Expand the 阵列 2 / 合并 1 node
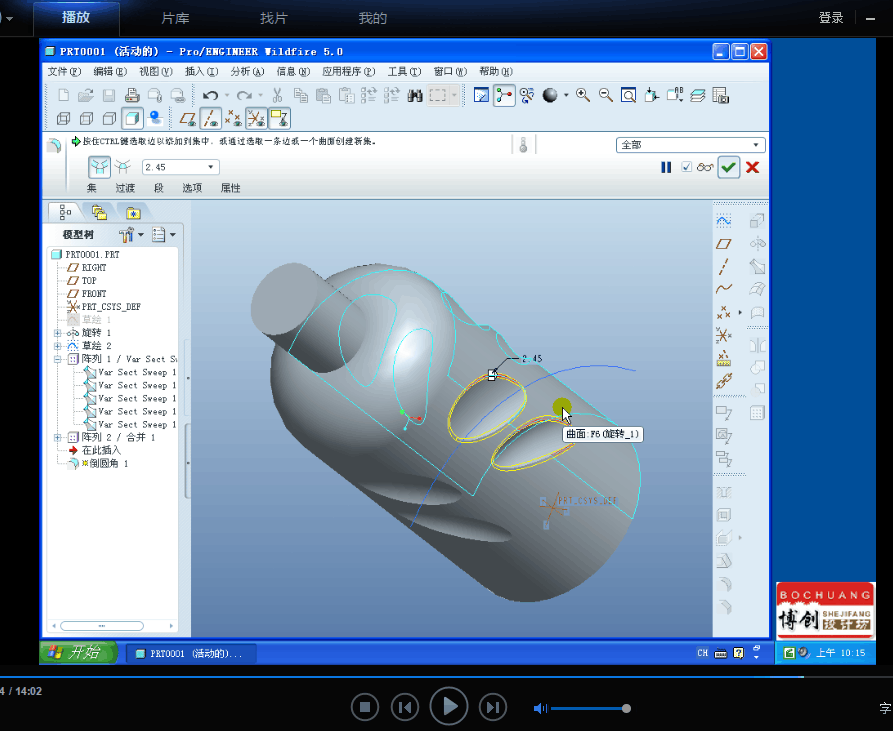Screen dimensions: 893x731 [58, 437]
